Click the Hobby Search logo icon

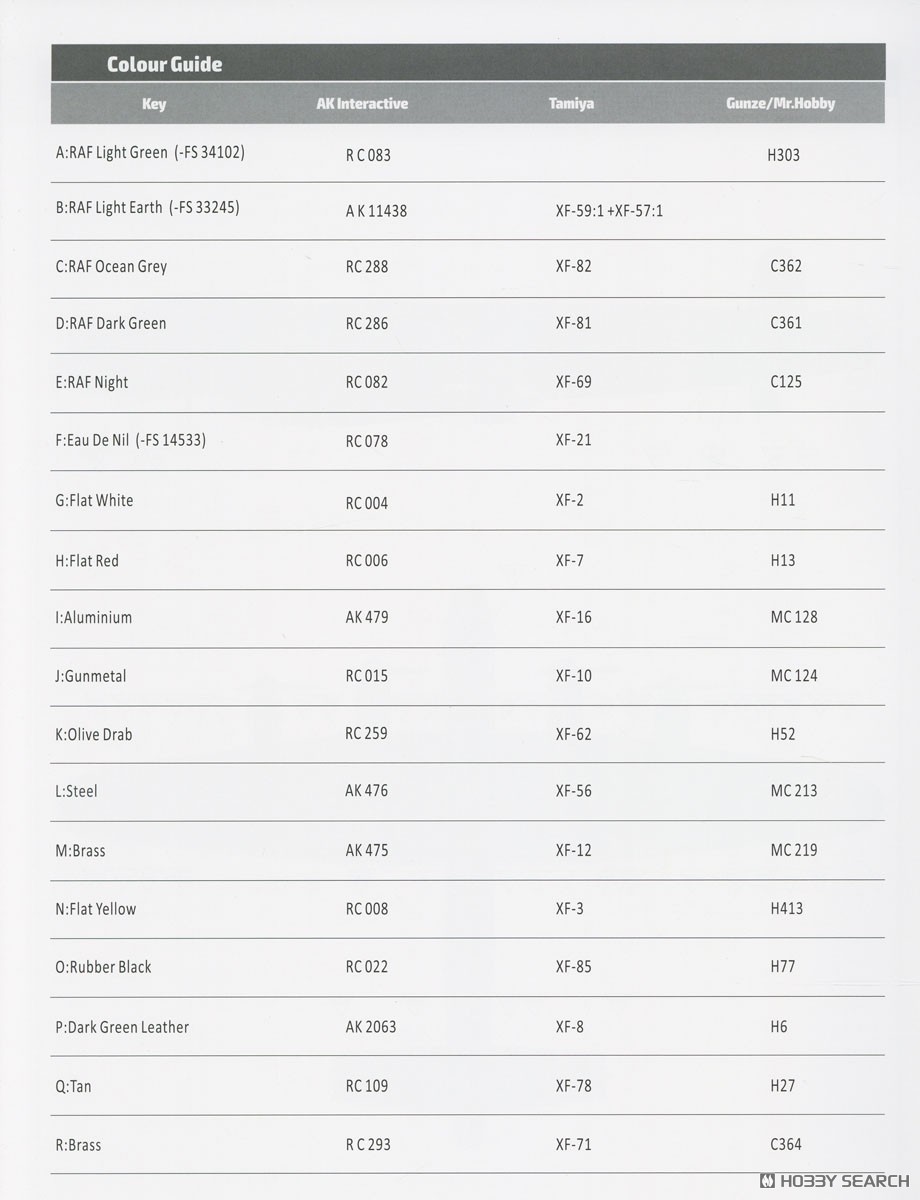(x=768, y=1181)
